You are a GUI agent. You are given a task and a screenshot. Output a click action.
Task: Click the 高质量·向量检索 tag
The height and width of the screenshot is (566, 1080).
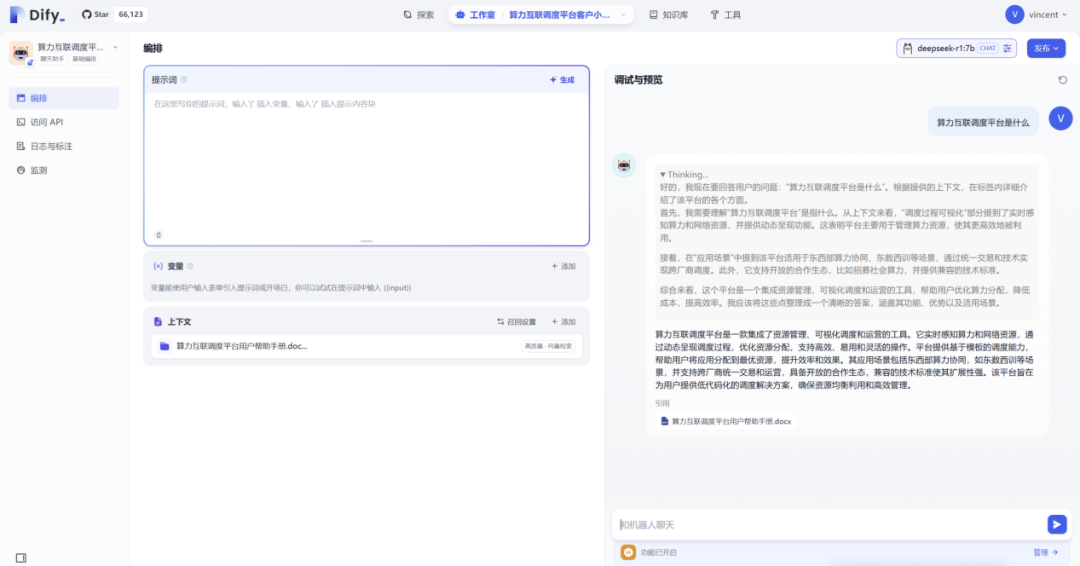[x=548, y=346]
